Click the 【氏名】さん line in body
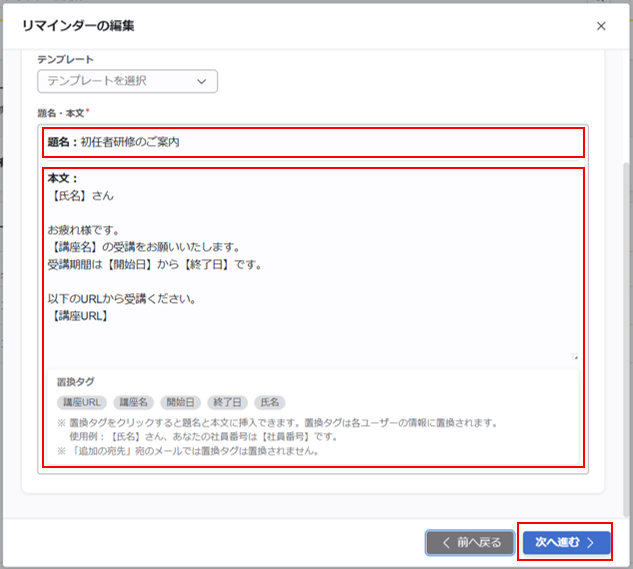 coord(81,196)
